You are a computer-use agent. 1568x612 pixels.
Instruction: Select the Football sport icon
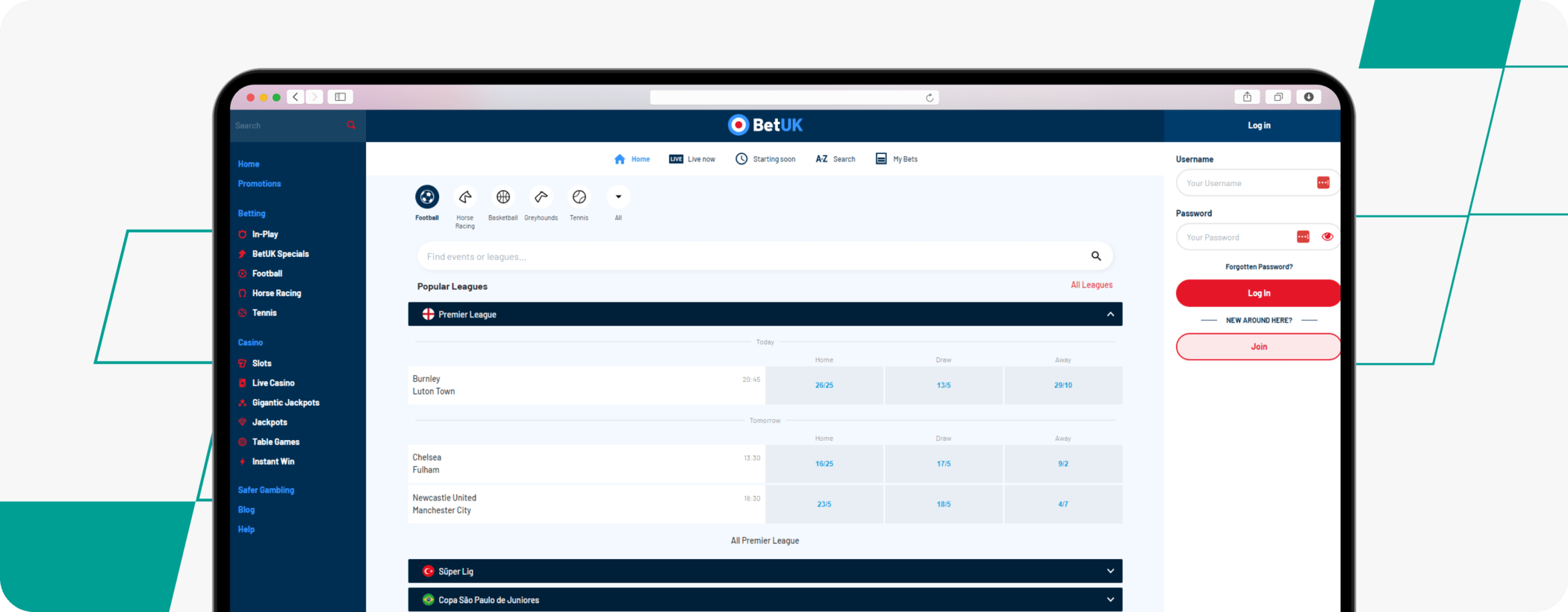click(x=427, y=197)
